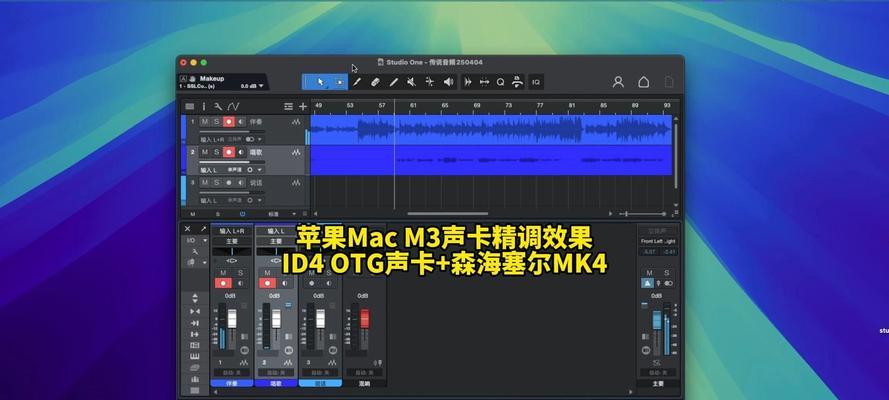
Task: Click the double-arrow Autoscroll icon
Action: click(468, 82)
